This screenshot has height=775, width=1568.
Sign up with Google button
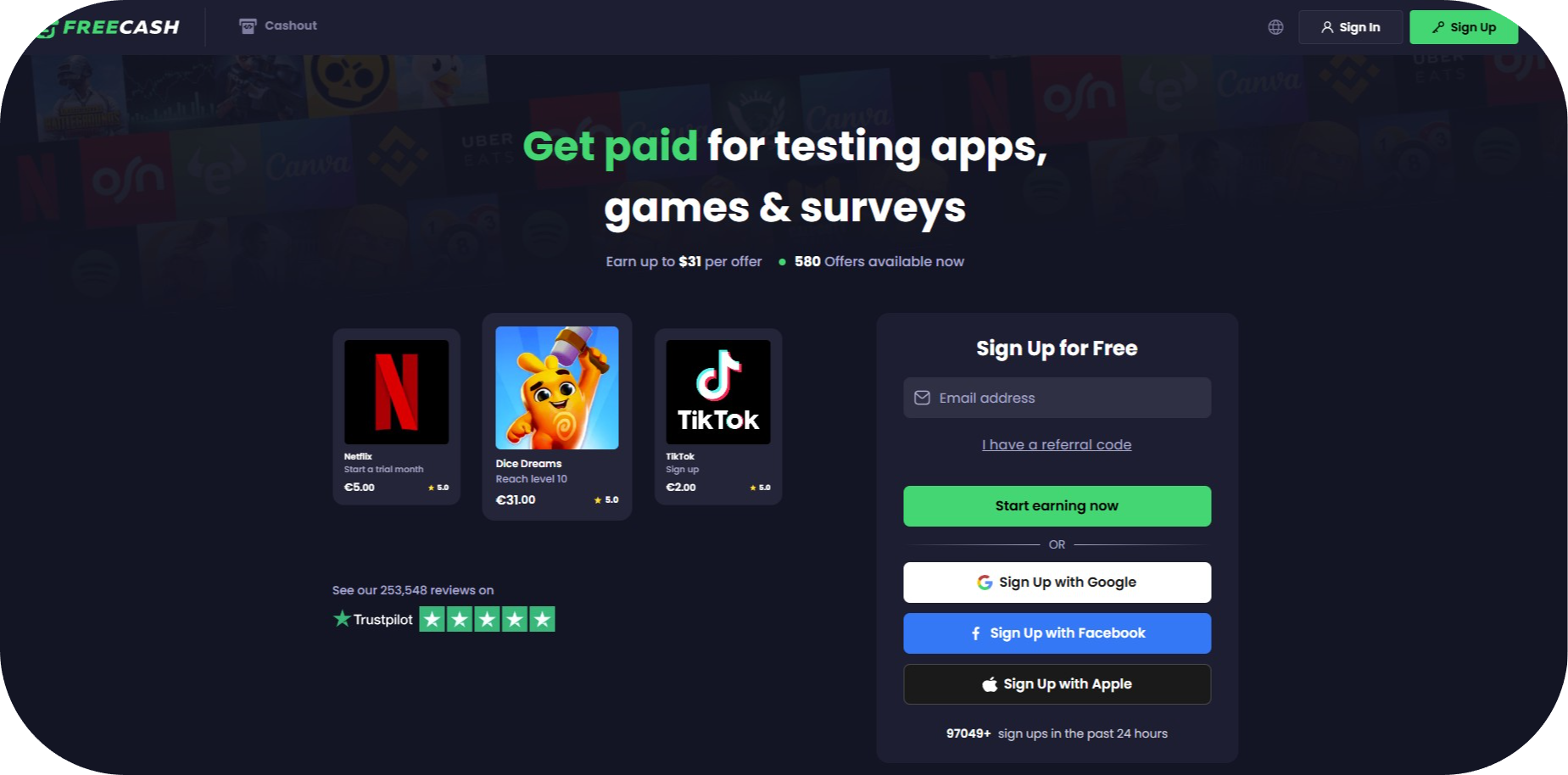(1057, 583)
